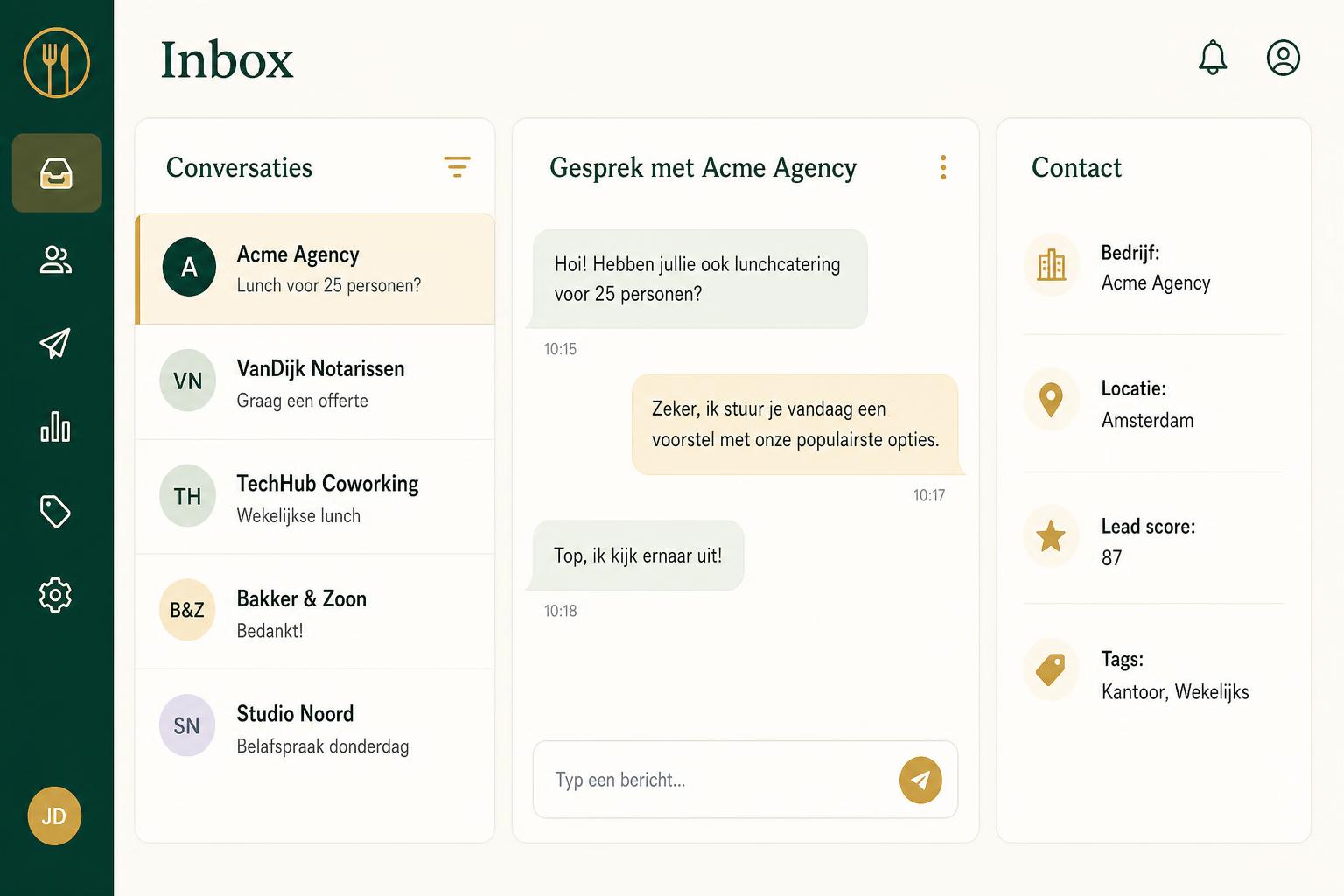Click 'Wekelijkse lunch' preview text
1344x896 pixels.
[x=298, y=515]
